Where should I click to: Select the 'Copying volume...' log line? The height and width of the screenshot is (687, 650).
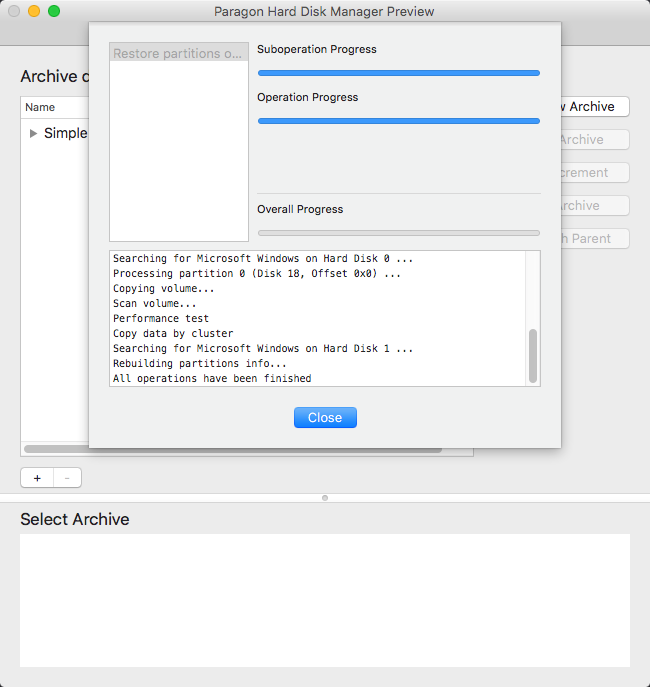tap(163, 289)
